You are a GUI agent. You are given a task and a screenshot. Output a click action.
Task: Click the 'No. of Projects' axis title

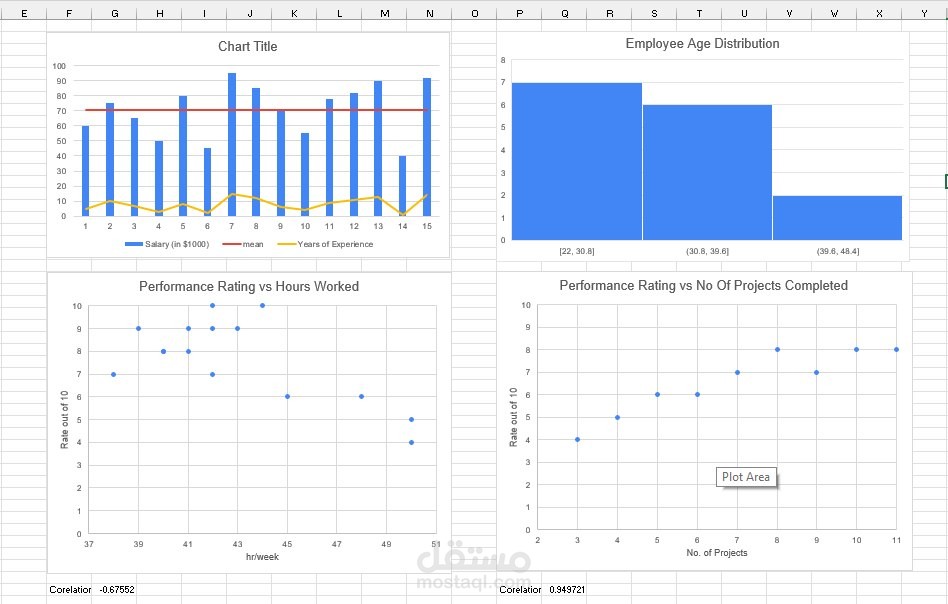[716, 553]
